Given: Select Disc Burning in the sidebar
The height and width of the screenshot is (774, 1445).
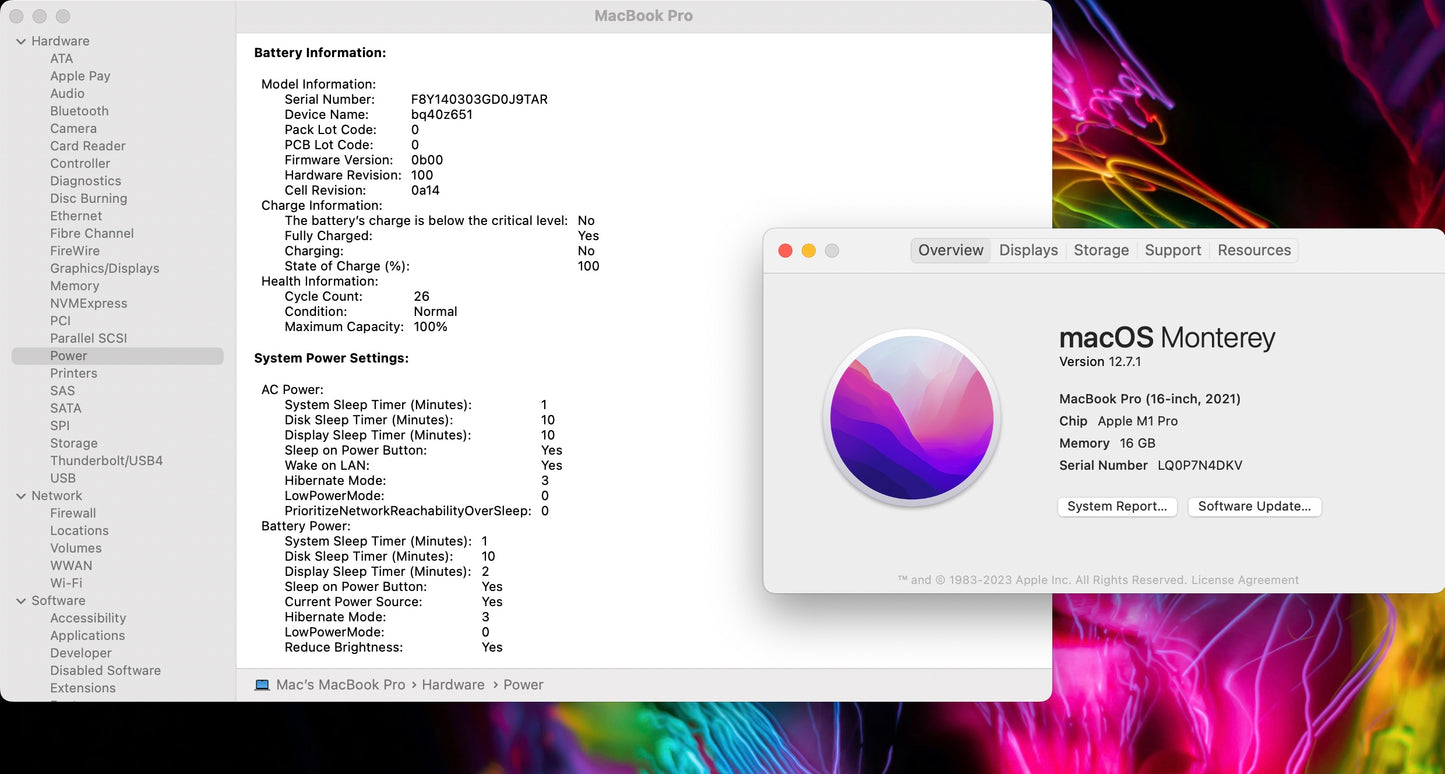Looking at the screenshot, I should (88, 198).
